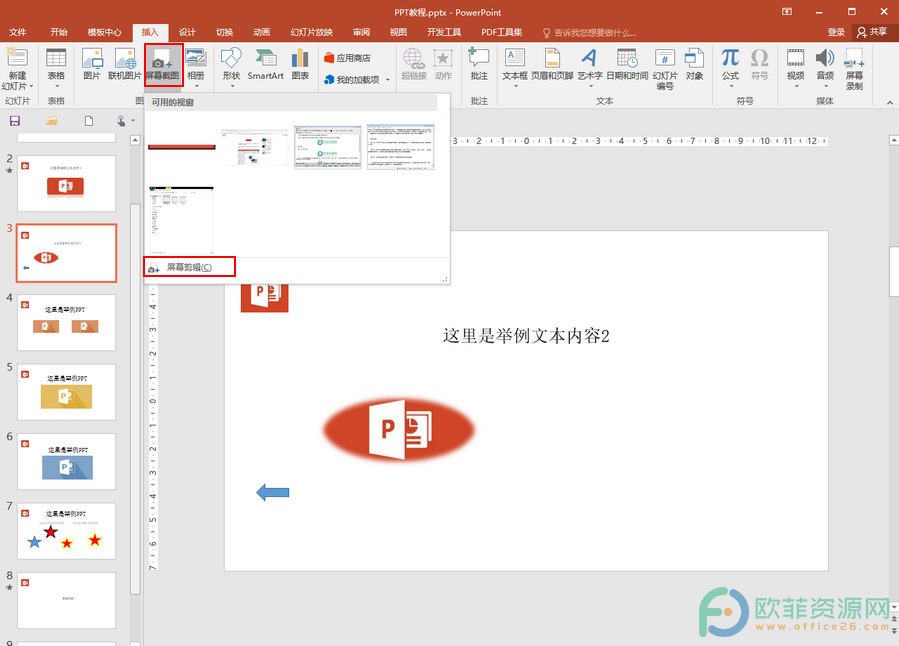Switch to the 模板中心 tab

104,32
